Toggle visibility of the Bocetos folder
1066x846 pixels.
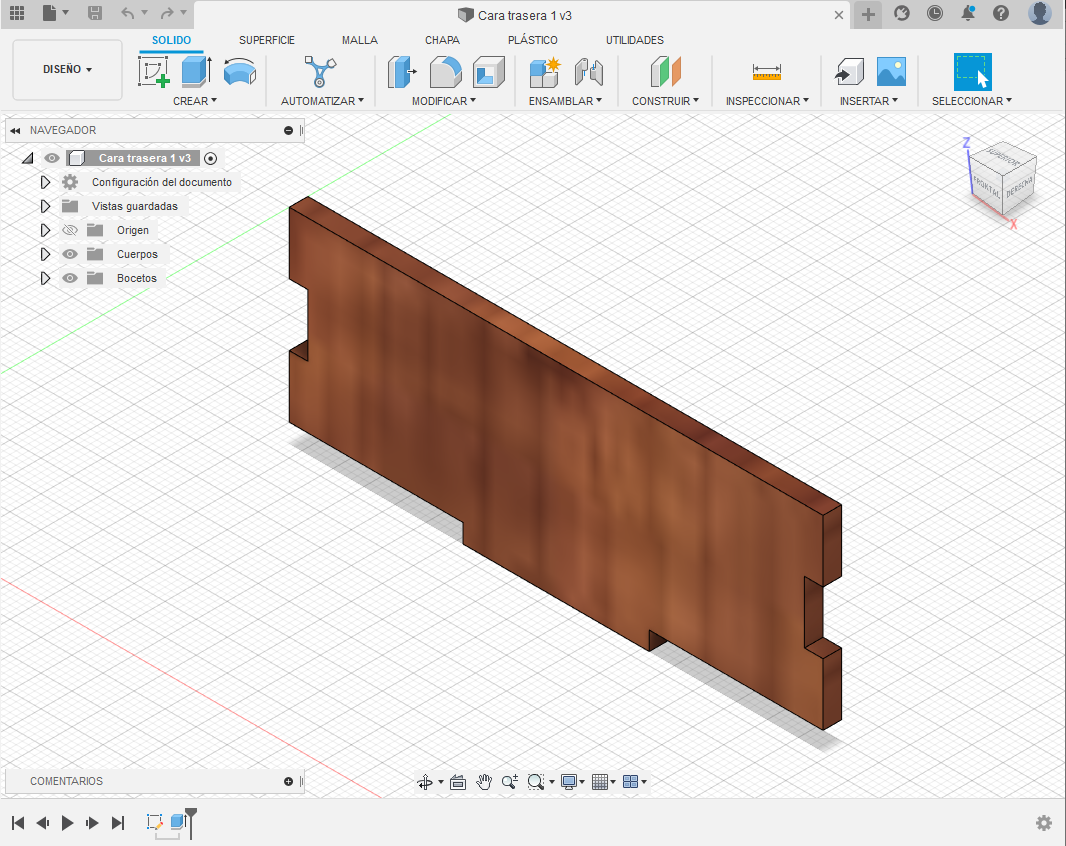point(70,278)
